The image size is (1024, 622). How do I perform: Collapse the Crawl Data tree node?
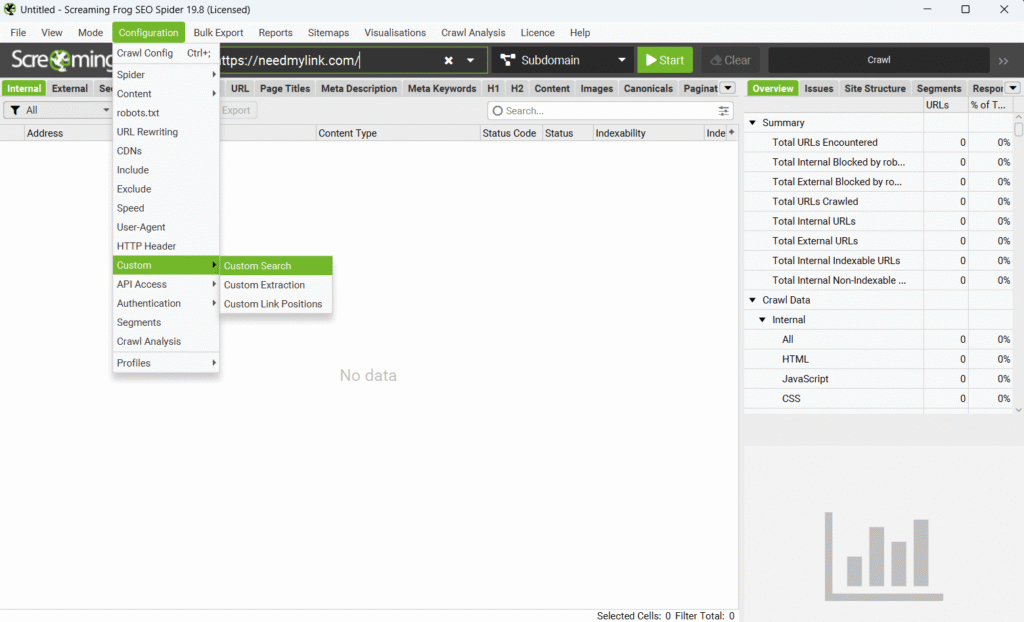pos(752,300)
